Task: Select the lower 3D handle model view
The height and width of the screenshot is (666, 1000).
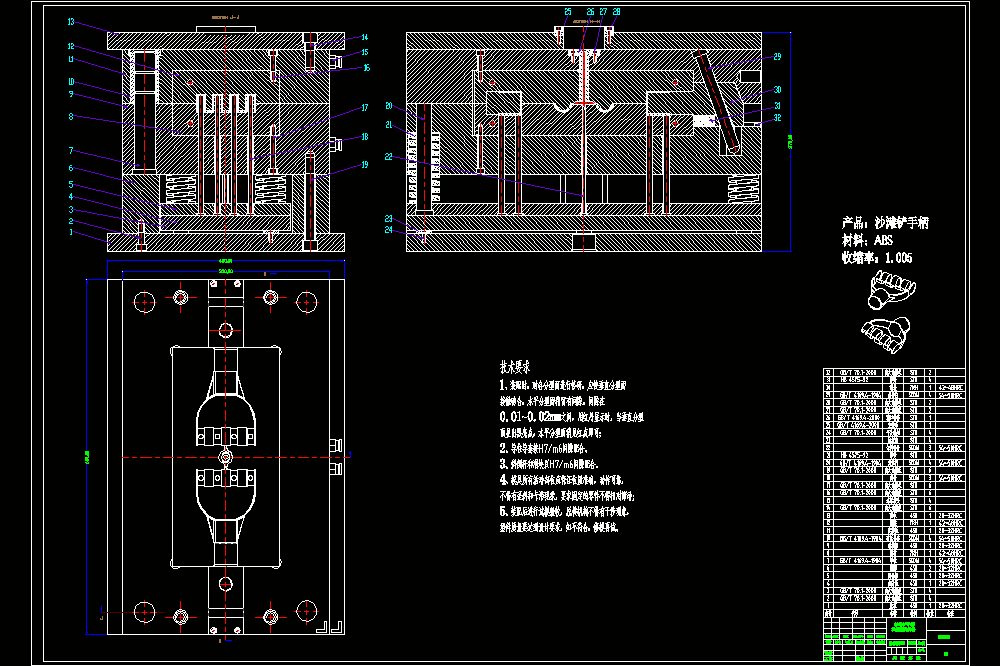Action: pos(886,334)
